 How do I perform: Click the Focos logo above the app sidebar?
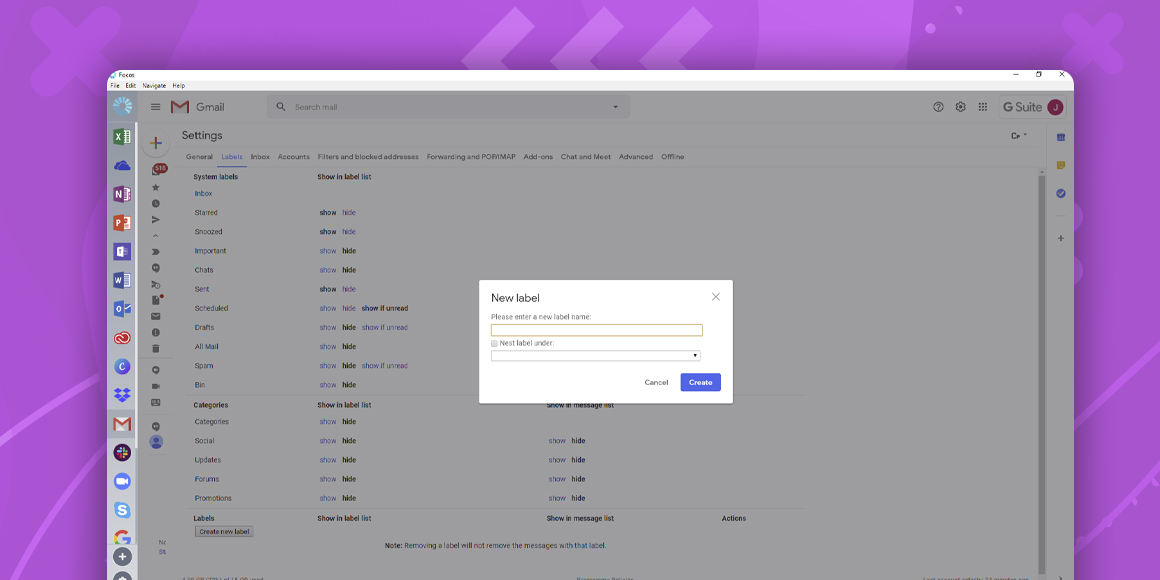(x=122, y=107)
